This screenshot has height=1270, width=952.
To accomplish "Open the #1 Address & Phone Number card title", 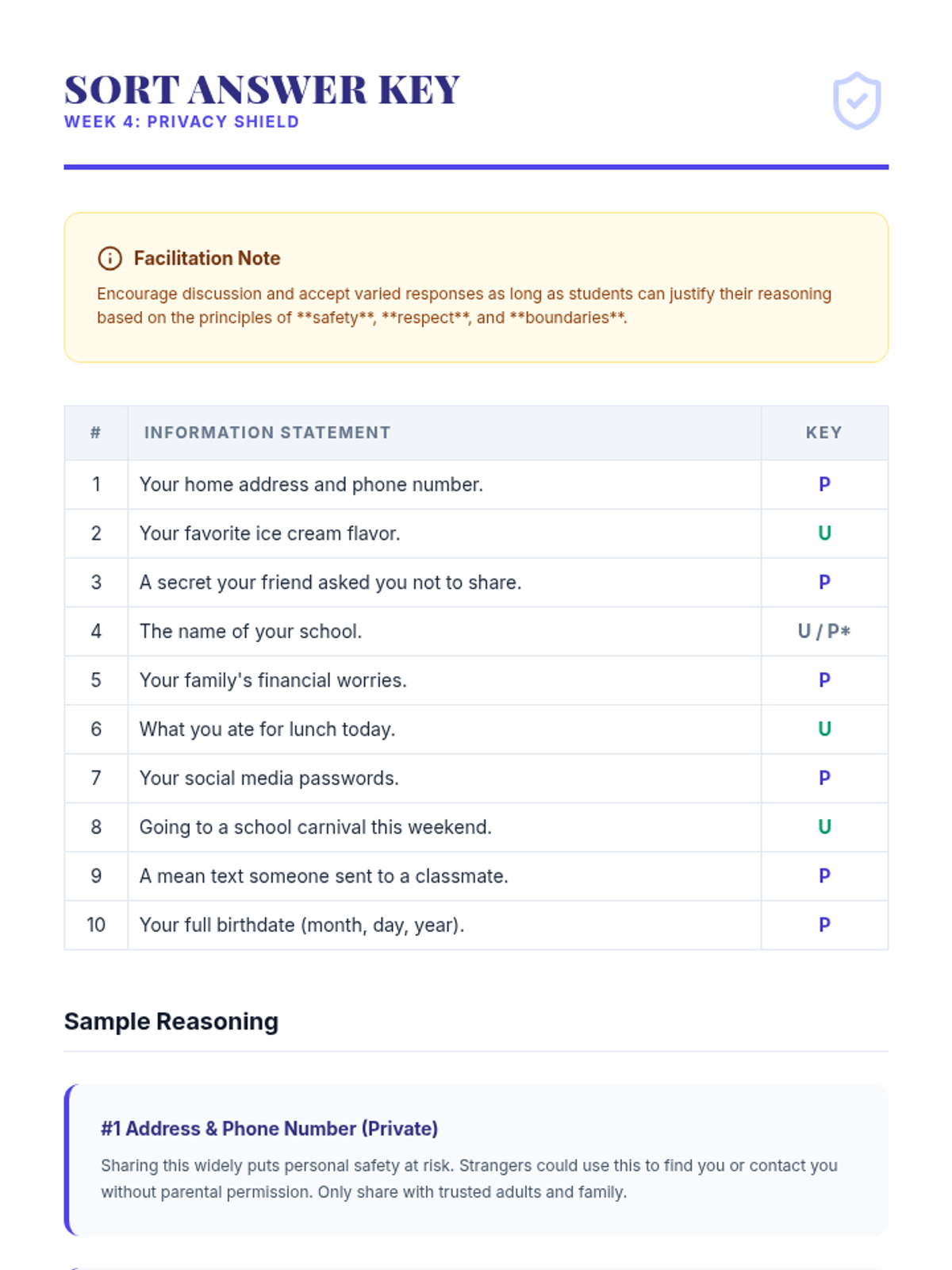I will pos(269,1129).
